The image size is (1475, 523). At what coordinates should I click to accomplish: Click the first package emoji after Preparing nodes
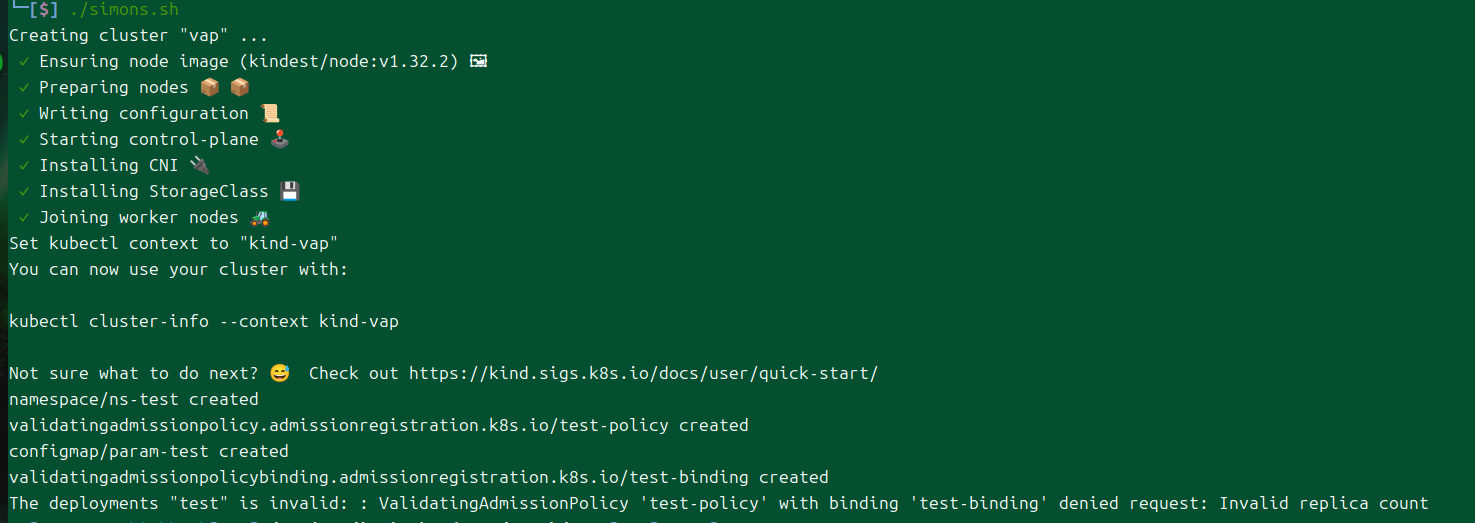point(209,87)
